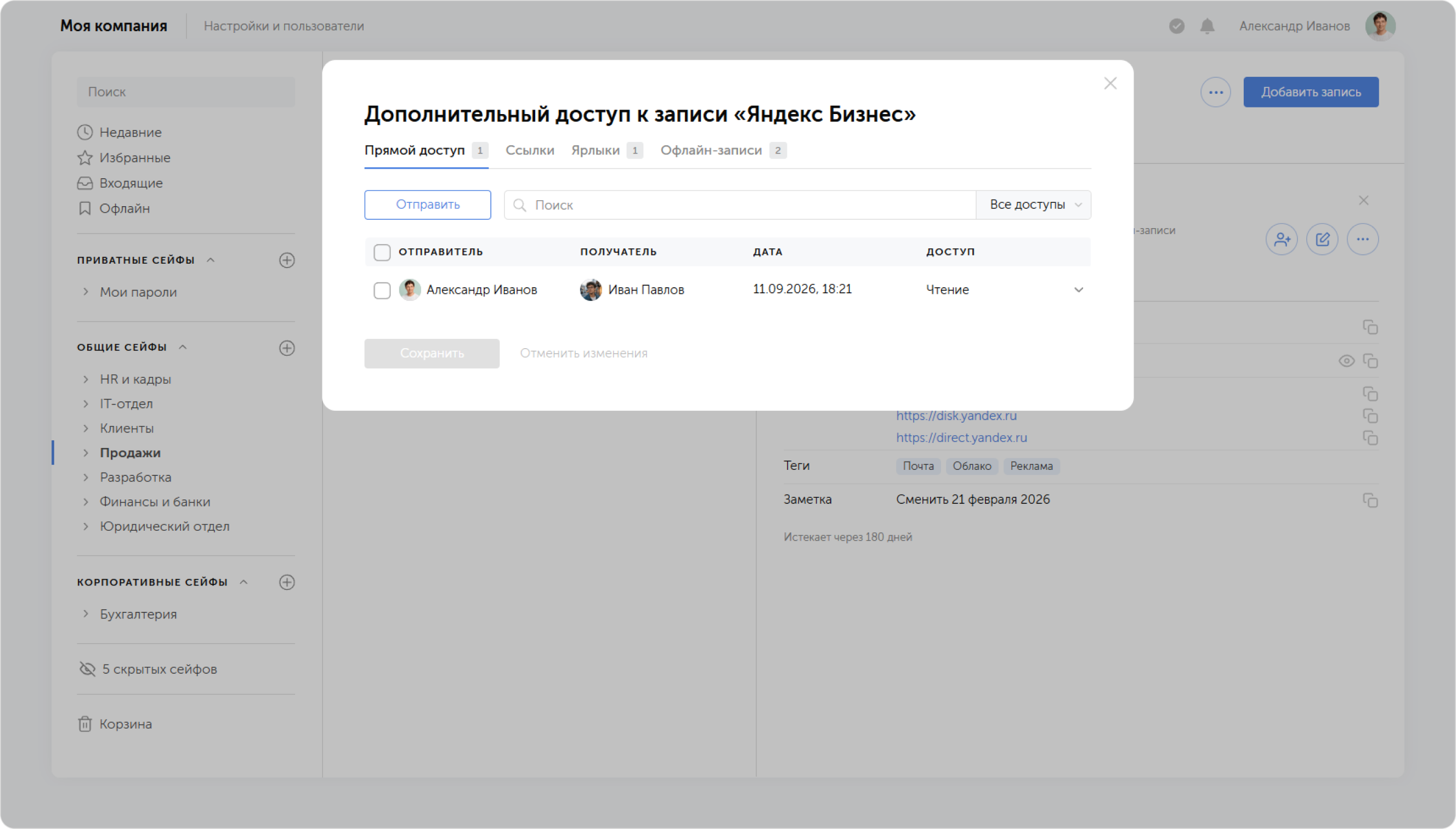Screen dimensions: 1456x829
Task: Close the Дополнительный доступ dialog
Action: point(1111,84)
